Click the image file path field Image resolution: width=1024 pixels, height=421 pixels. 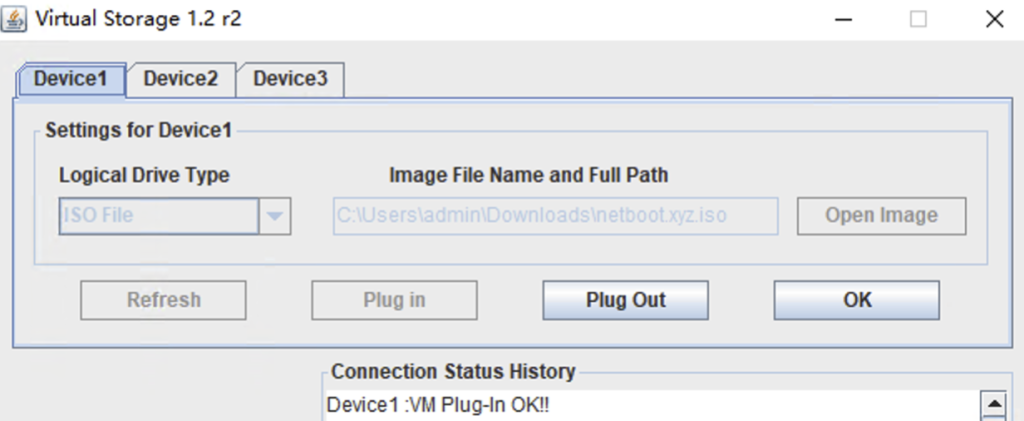tap(555, 215)
